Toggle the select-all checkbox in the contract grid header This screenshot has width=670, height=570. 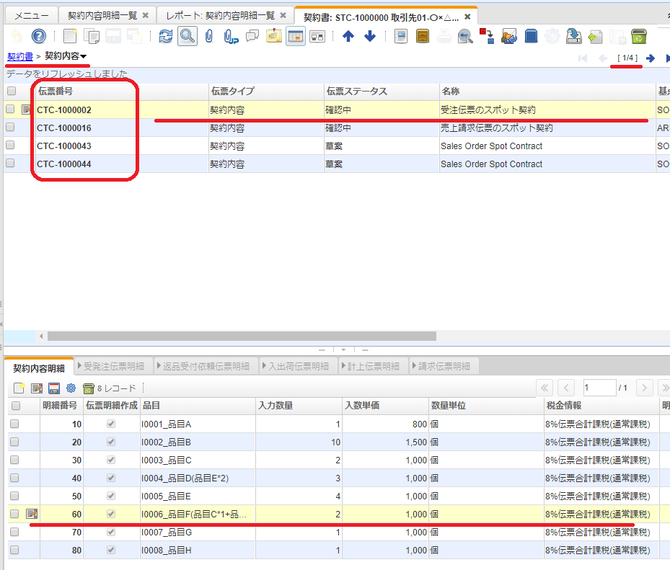(12, 91)
